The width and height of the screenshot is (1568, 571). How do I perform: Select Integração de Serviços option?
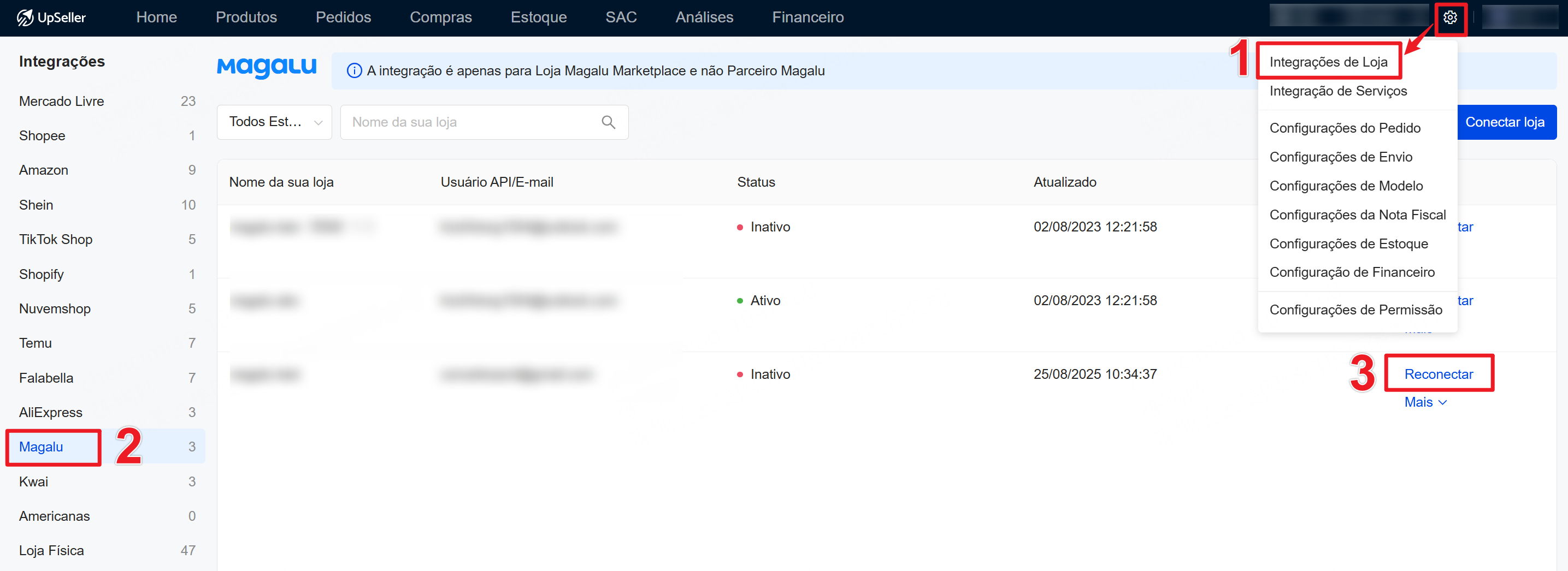pyautogui.click(x=1337, y=91)
